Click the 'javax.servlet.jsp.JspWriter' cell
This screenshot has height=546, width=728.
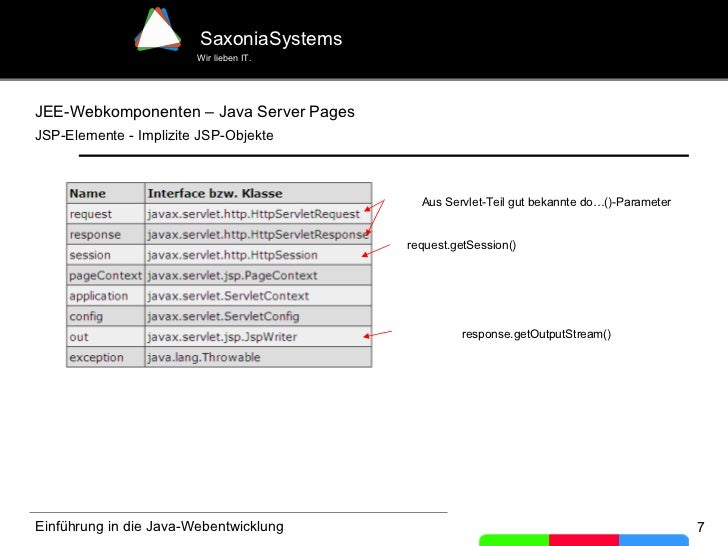258,337
